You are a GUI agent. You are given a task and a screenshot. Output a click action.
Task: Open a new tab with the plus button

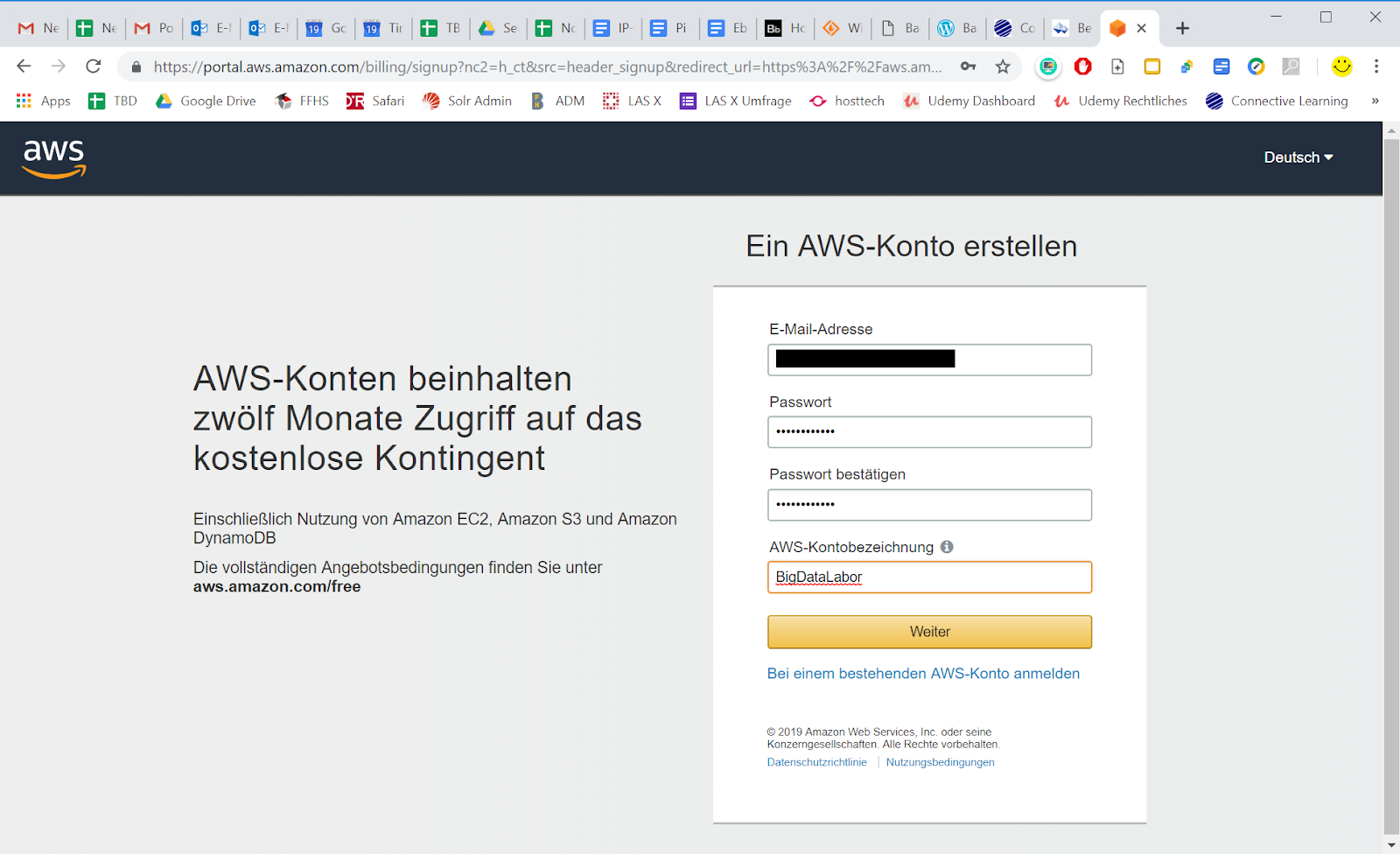pyautogui.click(x=1182, y=29)
